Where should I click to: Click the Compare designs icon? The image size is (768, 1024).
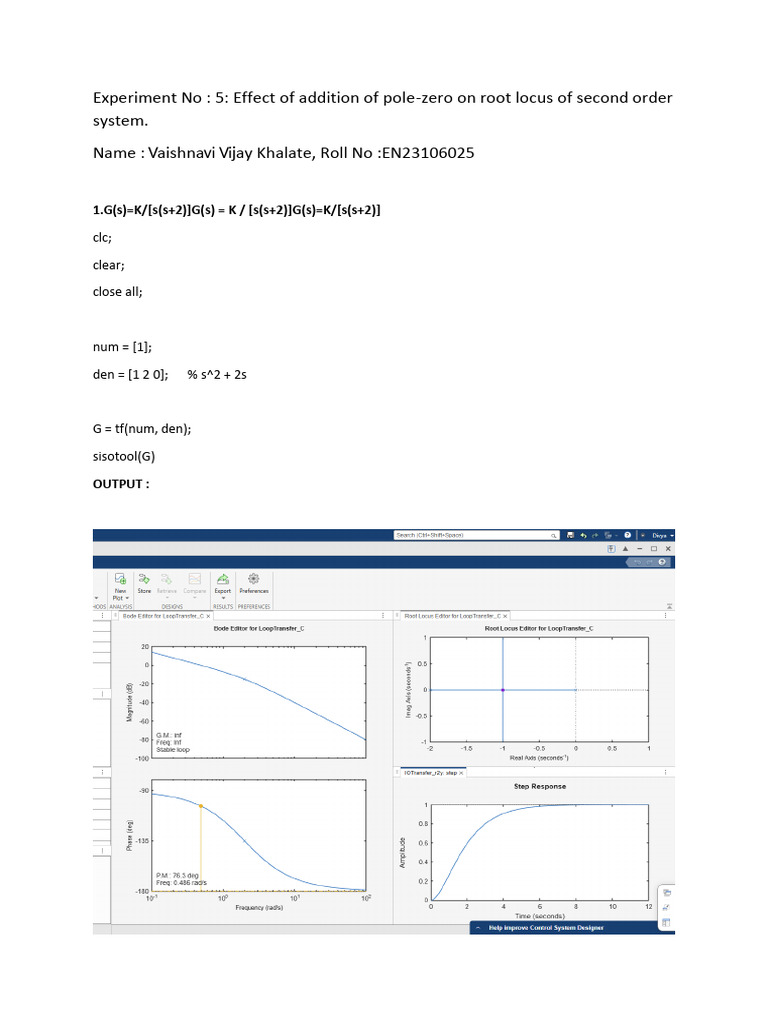[195, 579]
